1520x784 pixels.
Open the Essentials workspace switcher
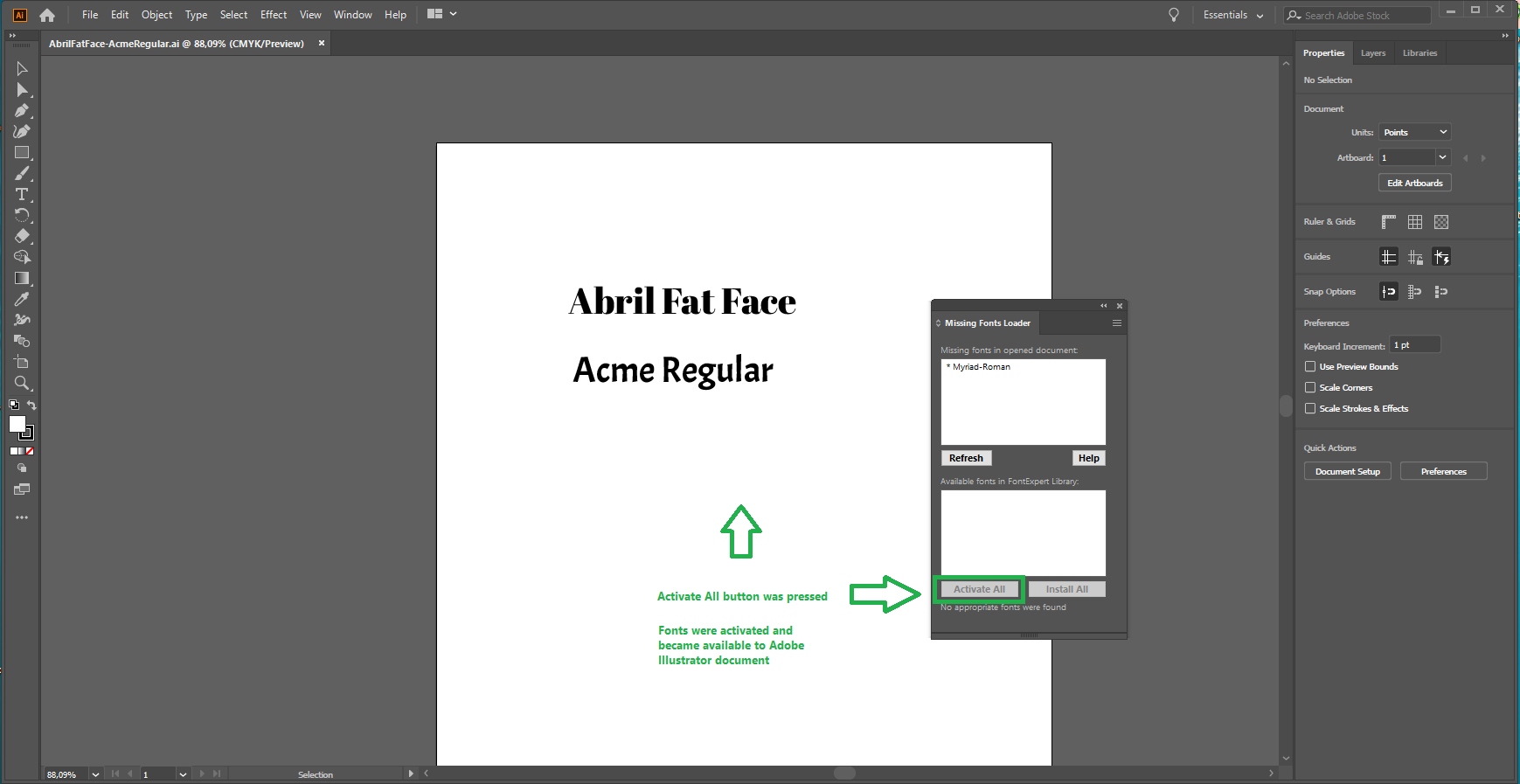(x=1232, y=15)
